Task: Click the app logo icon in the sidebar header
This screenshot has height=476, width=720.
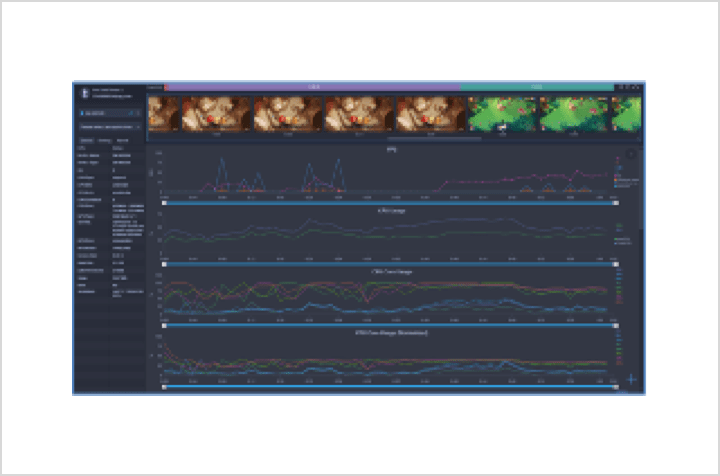Action: 85,91
